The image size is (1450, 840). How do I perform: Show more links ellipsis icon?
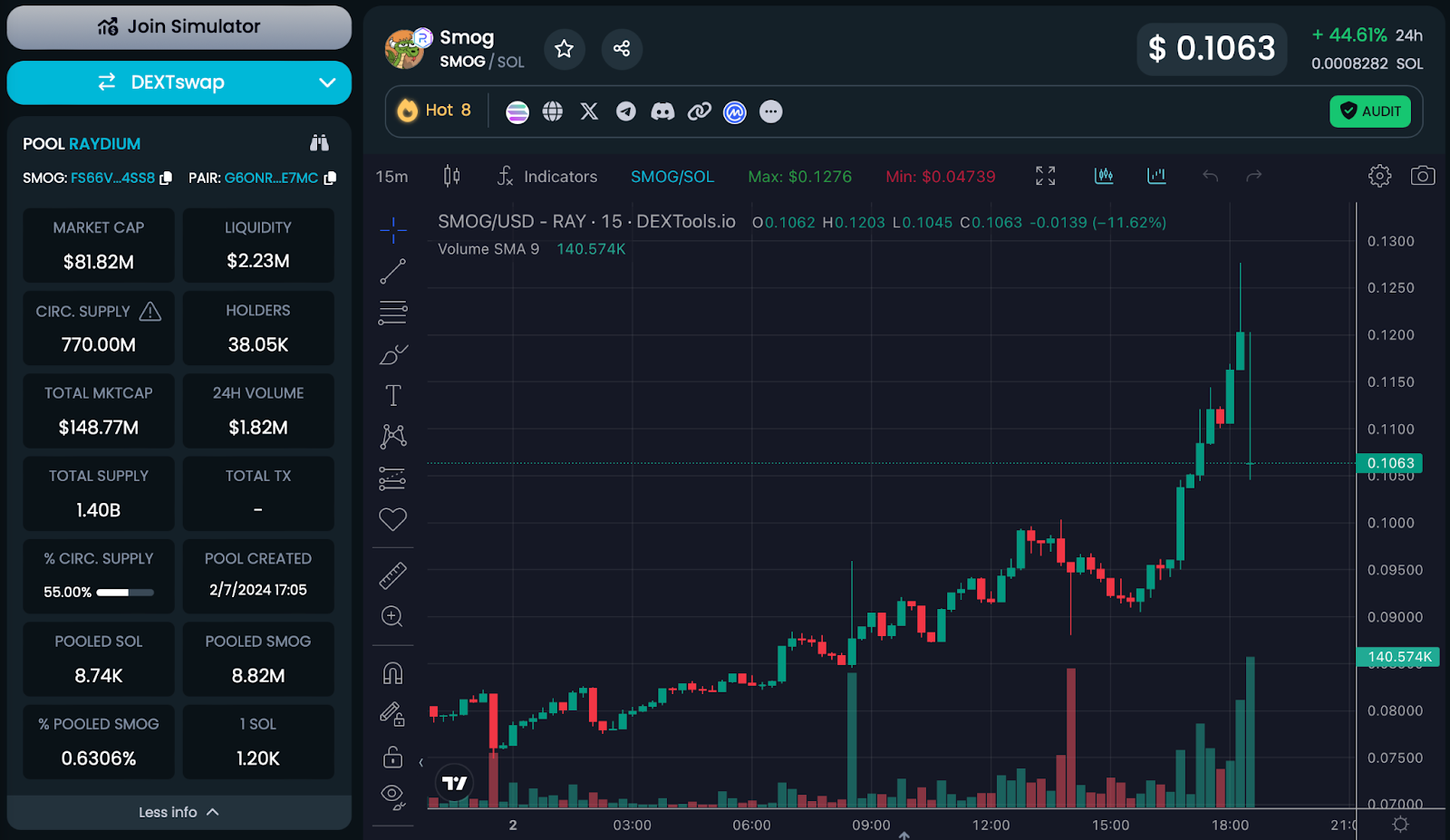tap(771, 111)
